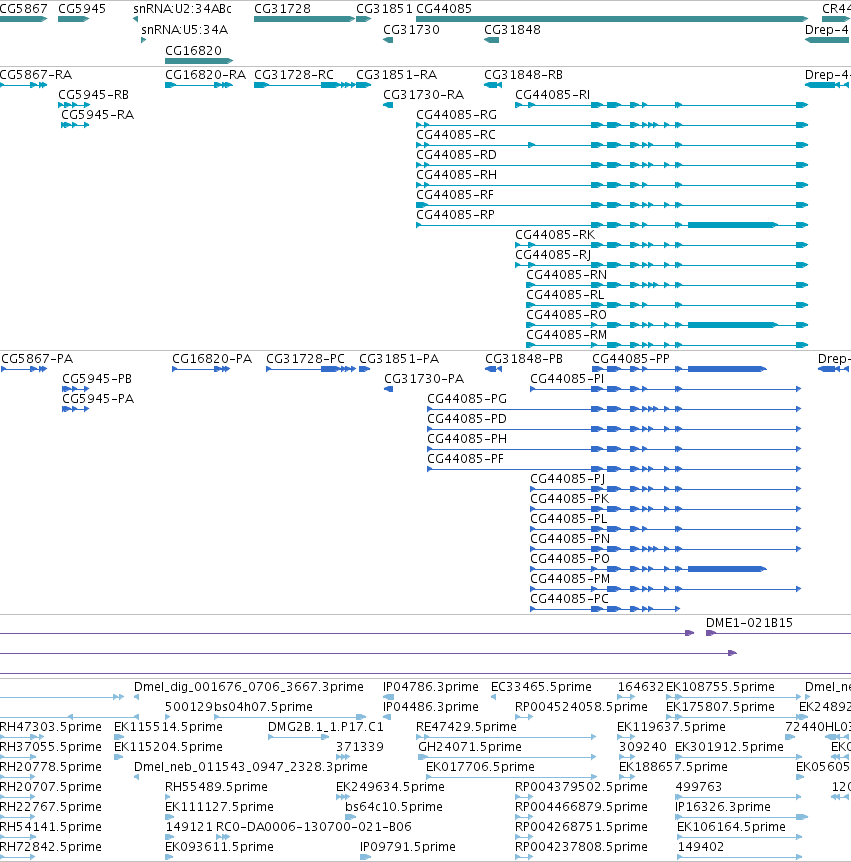Viewport: 851px width, 862px height.
Task: Select the snRNA:U2:34ABc gene label
Action: click(x=182, y=9)
